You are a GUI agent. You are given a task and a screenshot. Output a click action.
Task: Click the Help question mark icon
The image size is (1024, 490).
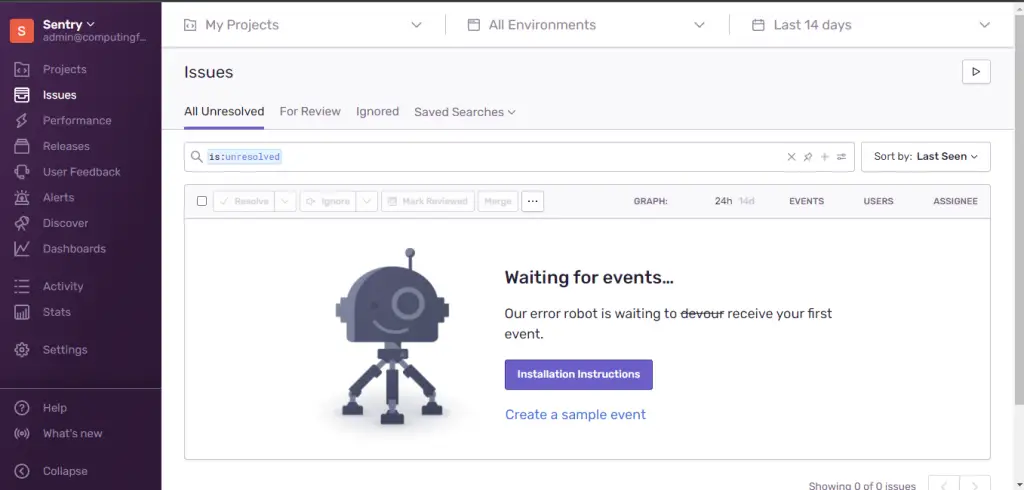click(x=22, y=408)
